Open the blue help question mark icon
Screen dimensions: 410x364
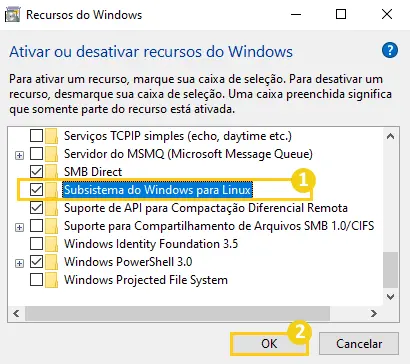point(390,51)
